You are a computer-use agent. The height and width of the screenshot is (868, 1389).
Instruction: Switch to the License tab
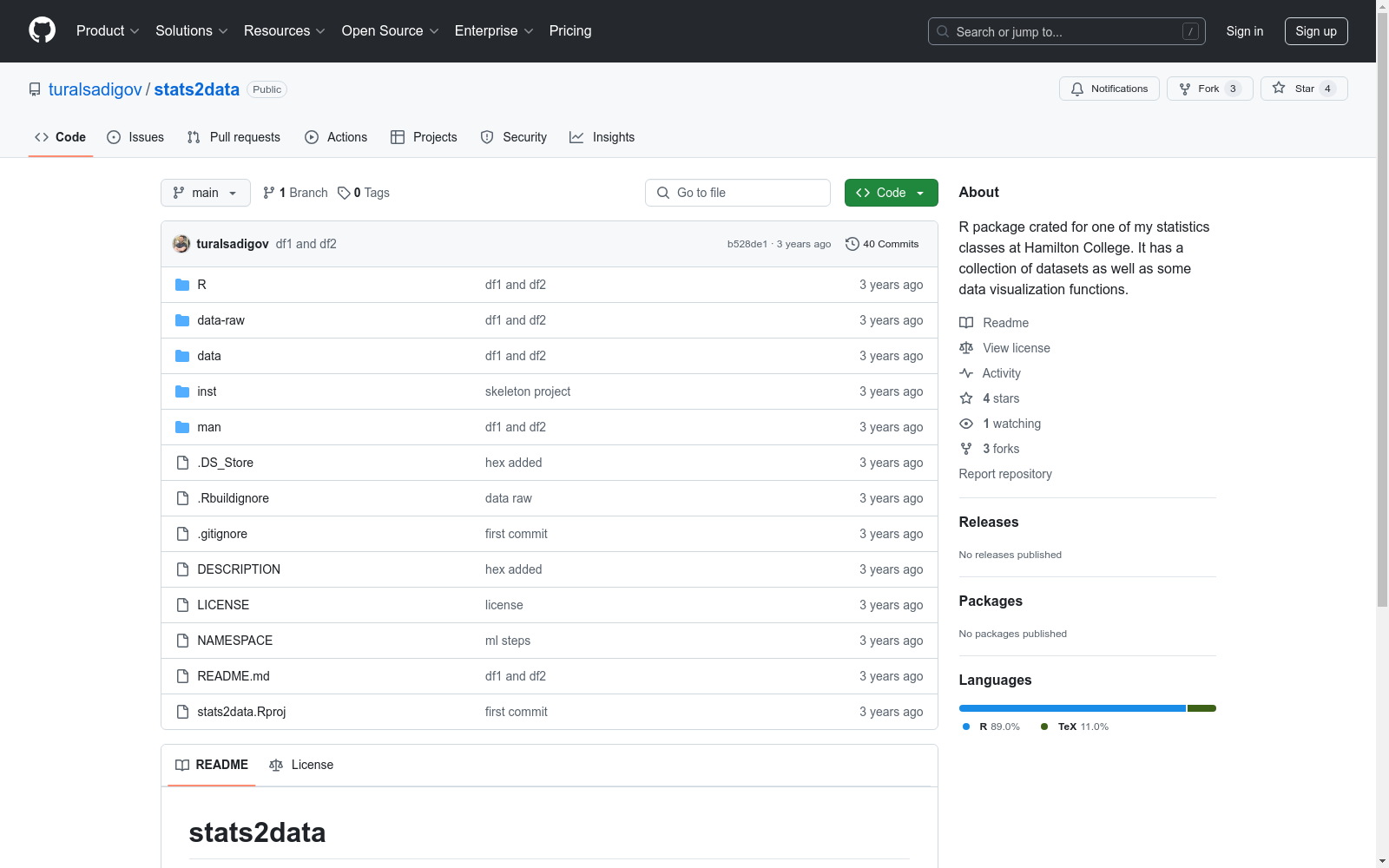(301, 765)
